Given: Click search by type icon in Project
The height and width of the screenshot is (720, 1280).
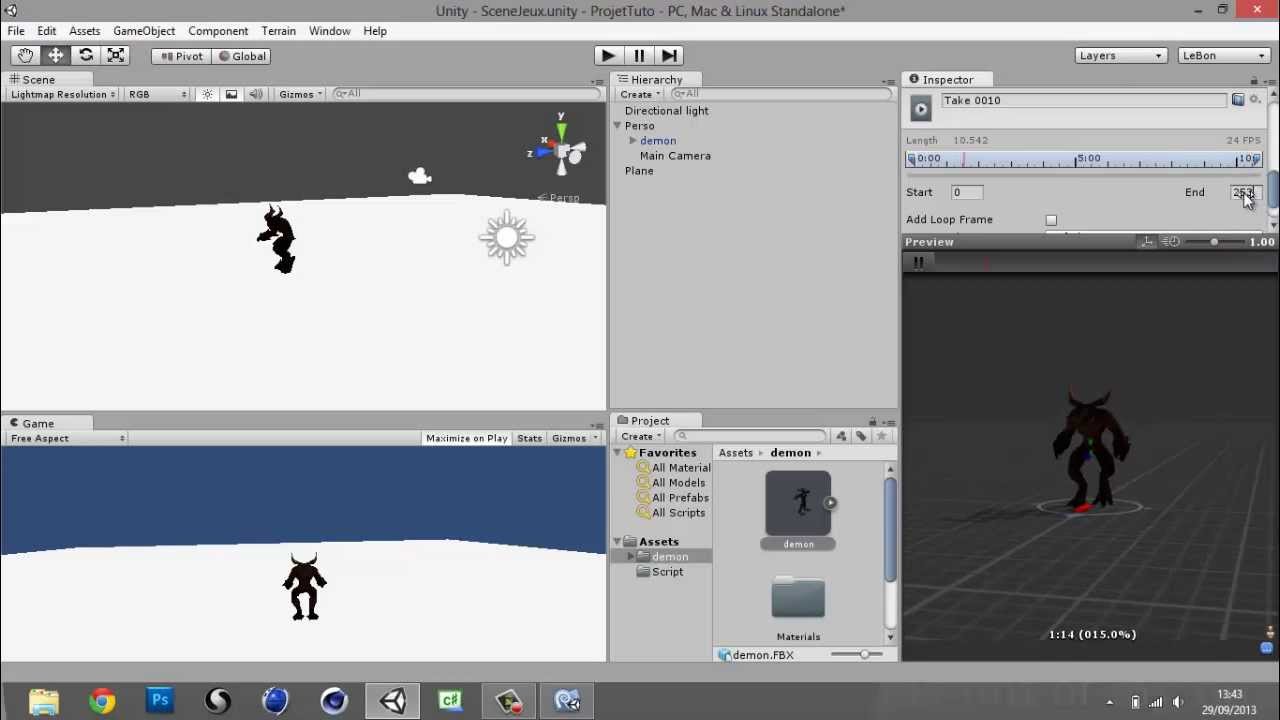Looking at the screenshot, I should [841, 437].
